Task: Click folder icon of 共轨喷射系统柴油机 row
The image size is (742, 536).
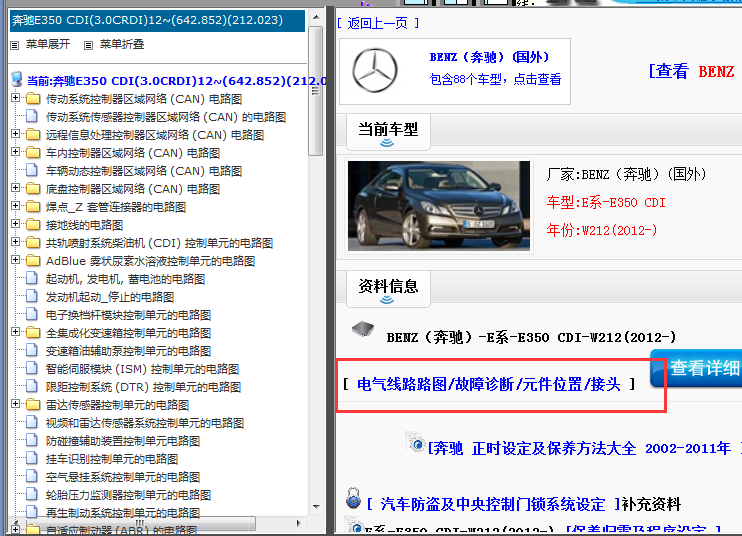Action: (x=33, y=243)
